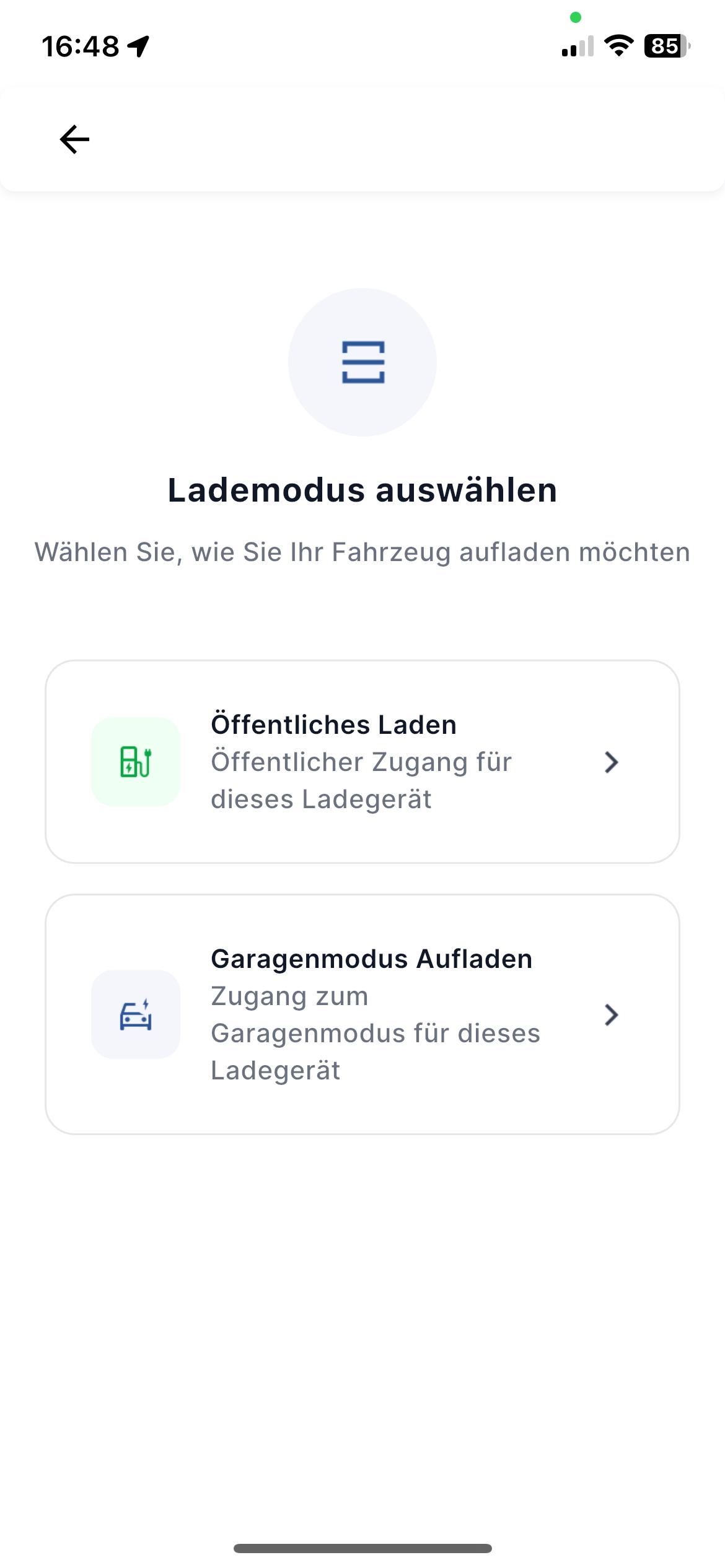Tap the battery indicator showing 85
The height and width of the screenshot is (1568, 725).
click(667, 46)
